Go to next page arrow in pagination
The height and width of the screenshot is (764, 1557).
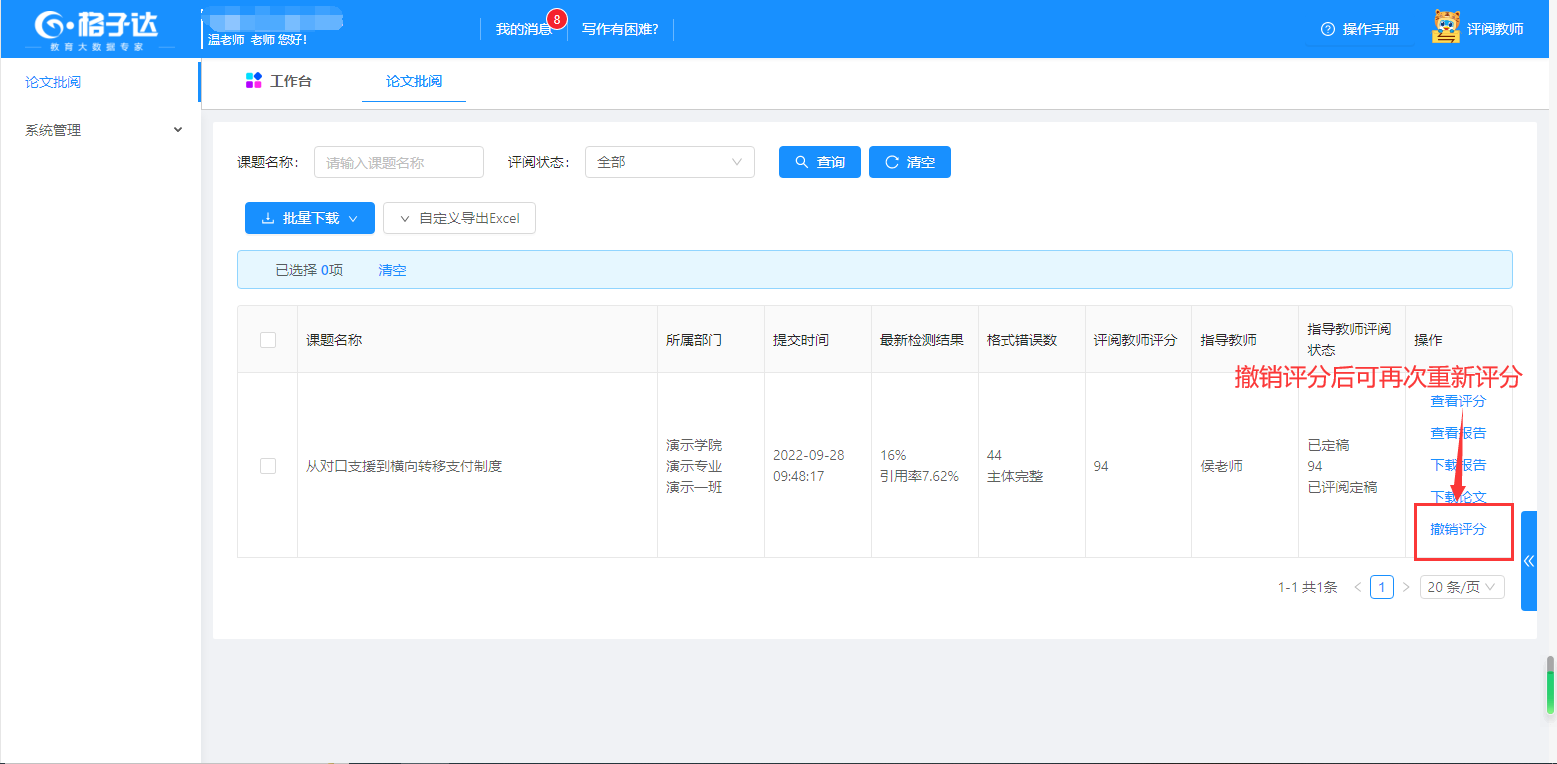coord(1406,587)
